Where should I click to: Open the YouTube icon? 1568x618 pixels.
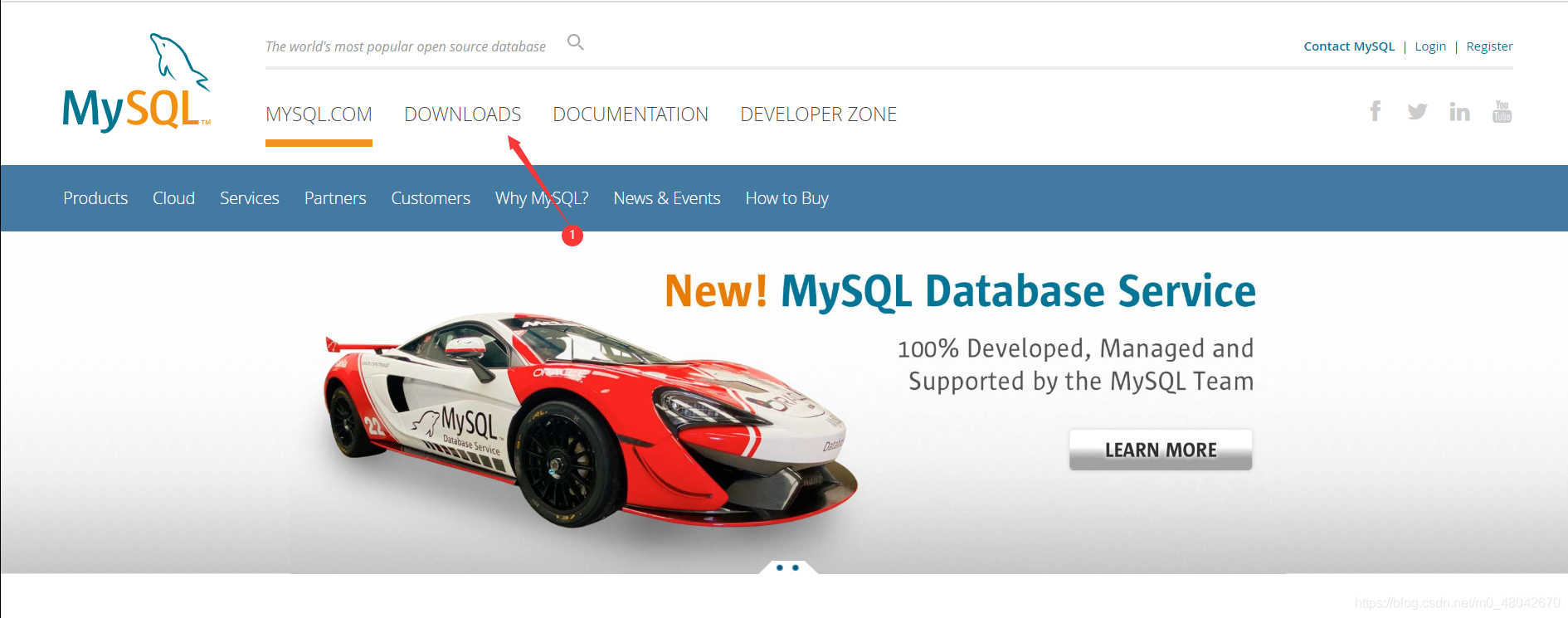1502,111
